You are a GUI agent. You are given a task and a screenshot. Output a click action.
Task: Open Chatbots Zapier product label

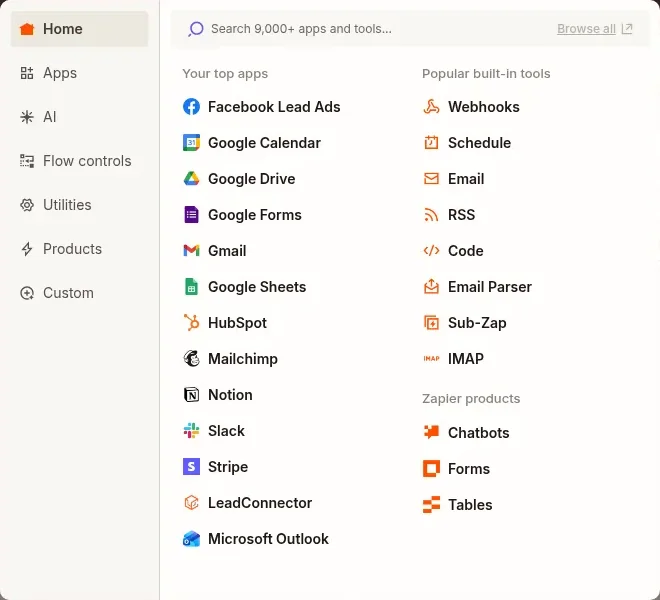point(479,432)
